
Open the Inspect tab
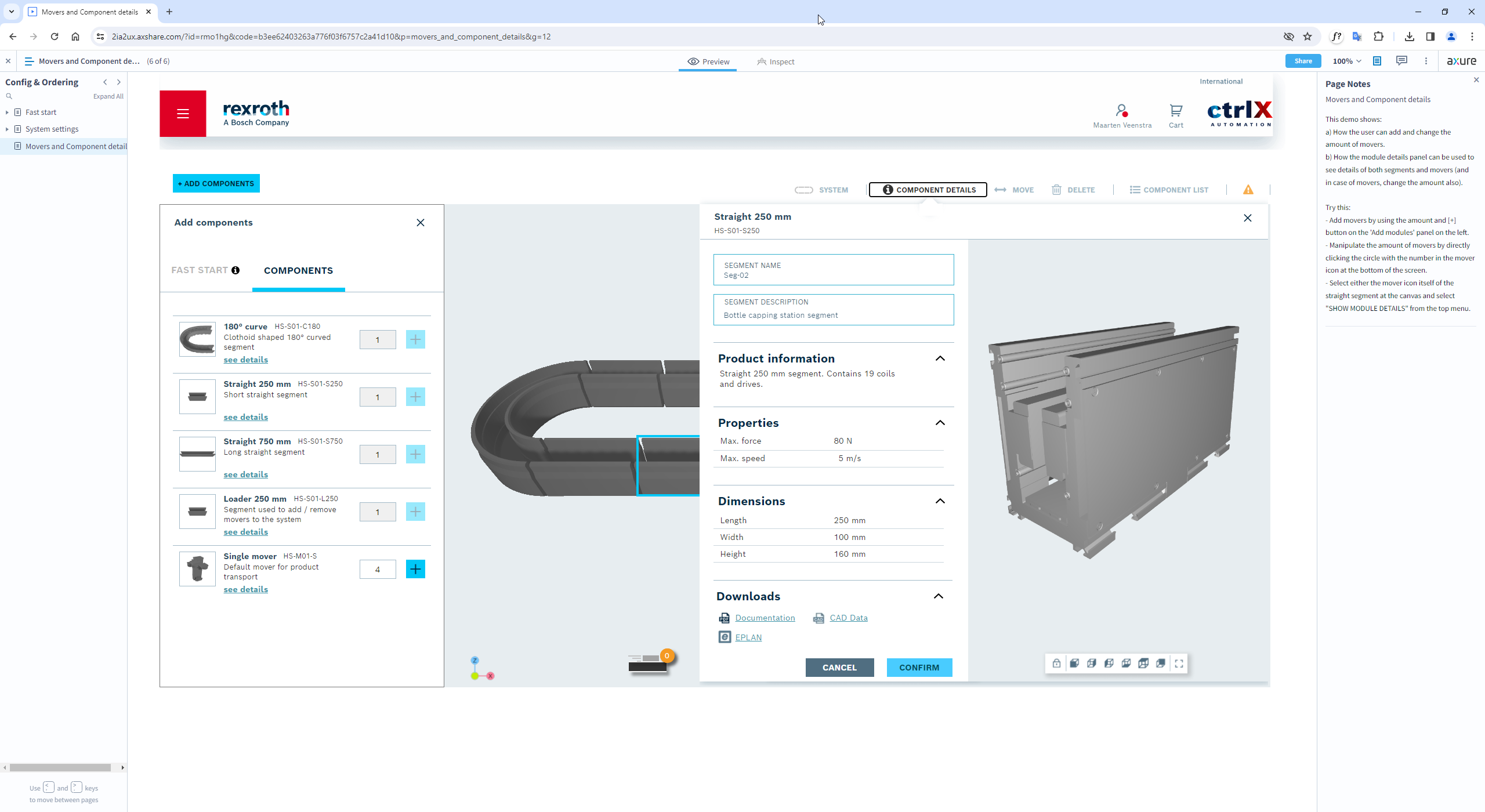tap(776, 61)
